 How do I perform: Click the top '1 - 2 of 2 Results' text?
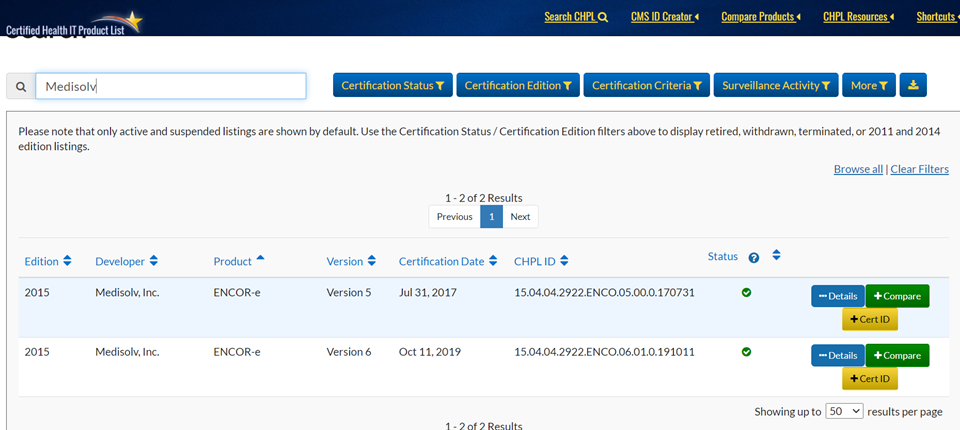[484, 198]
